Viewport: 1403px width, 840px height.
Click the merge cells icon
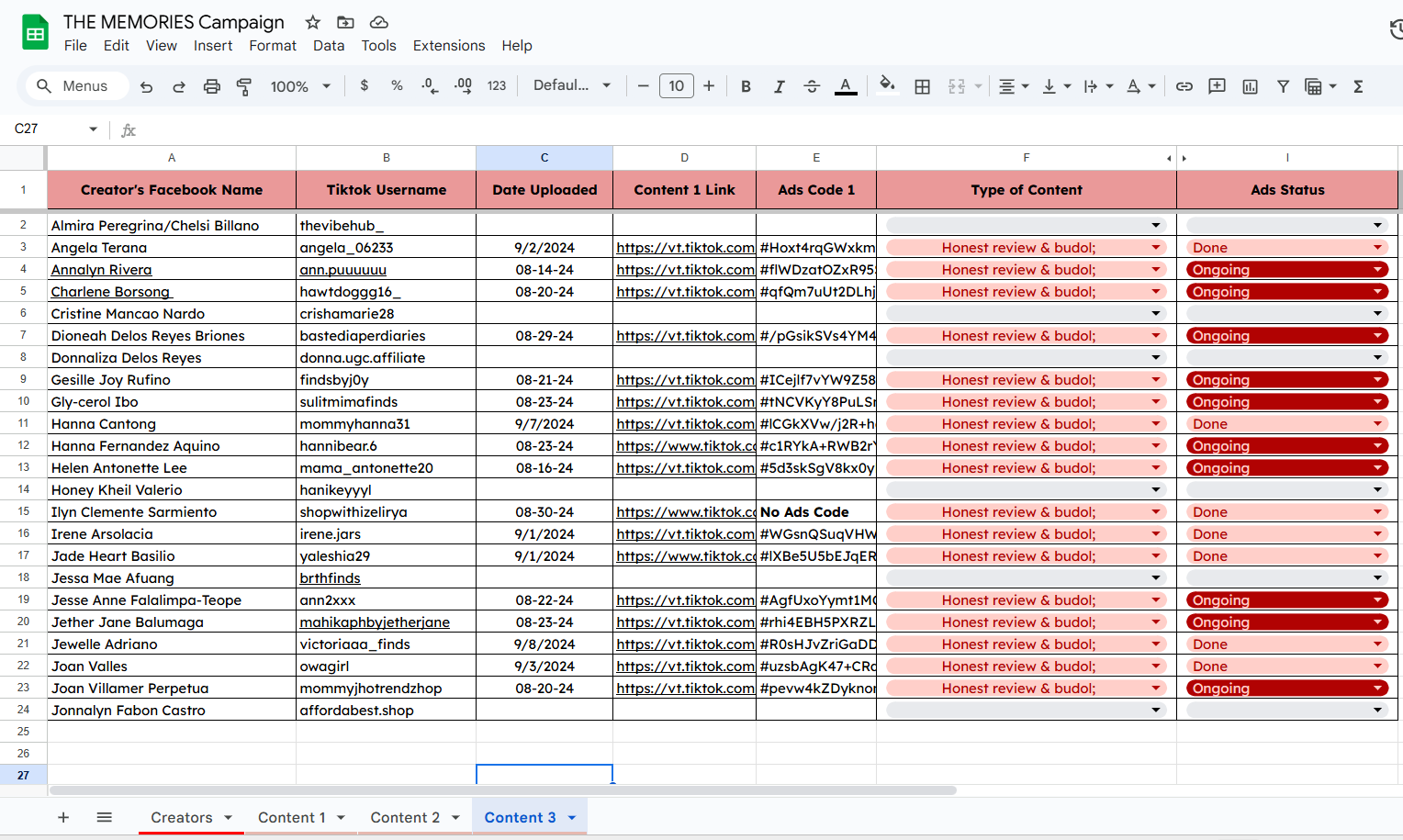[957, 86]
